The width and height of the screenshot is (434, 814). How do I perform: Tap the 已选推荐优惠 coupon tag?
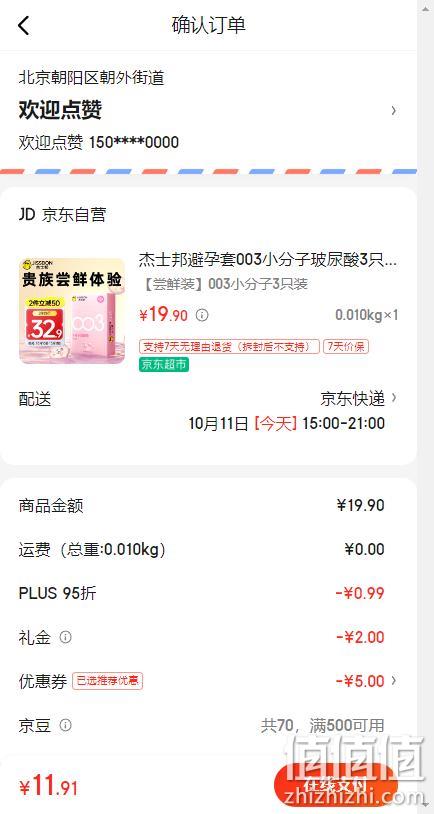107,681
